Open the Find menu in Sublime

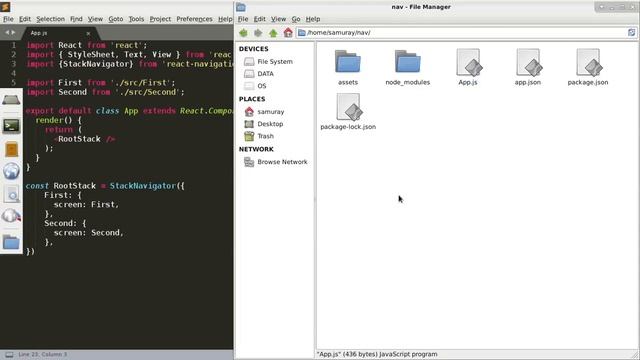tap(76, 19)
